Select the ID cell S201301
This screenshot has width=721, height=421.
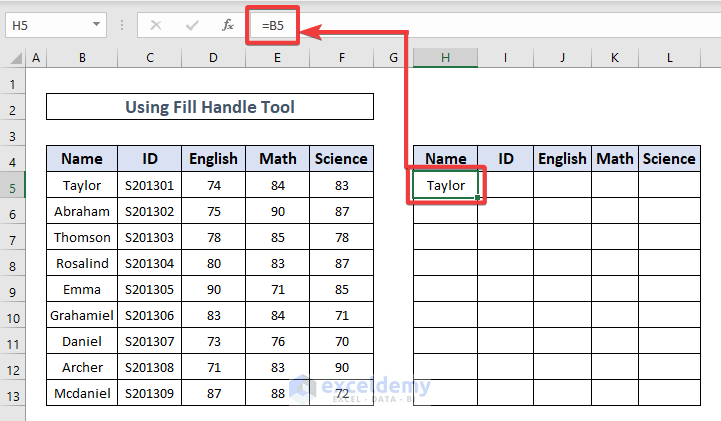click(x=149, y=185)
